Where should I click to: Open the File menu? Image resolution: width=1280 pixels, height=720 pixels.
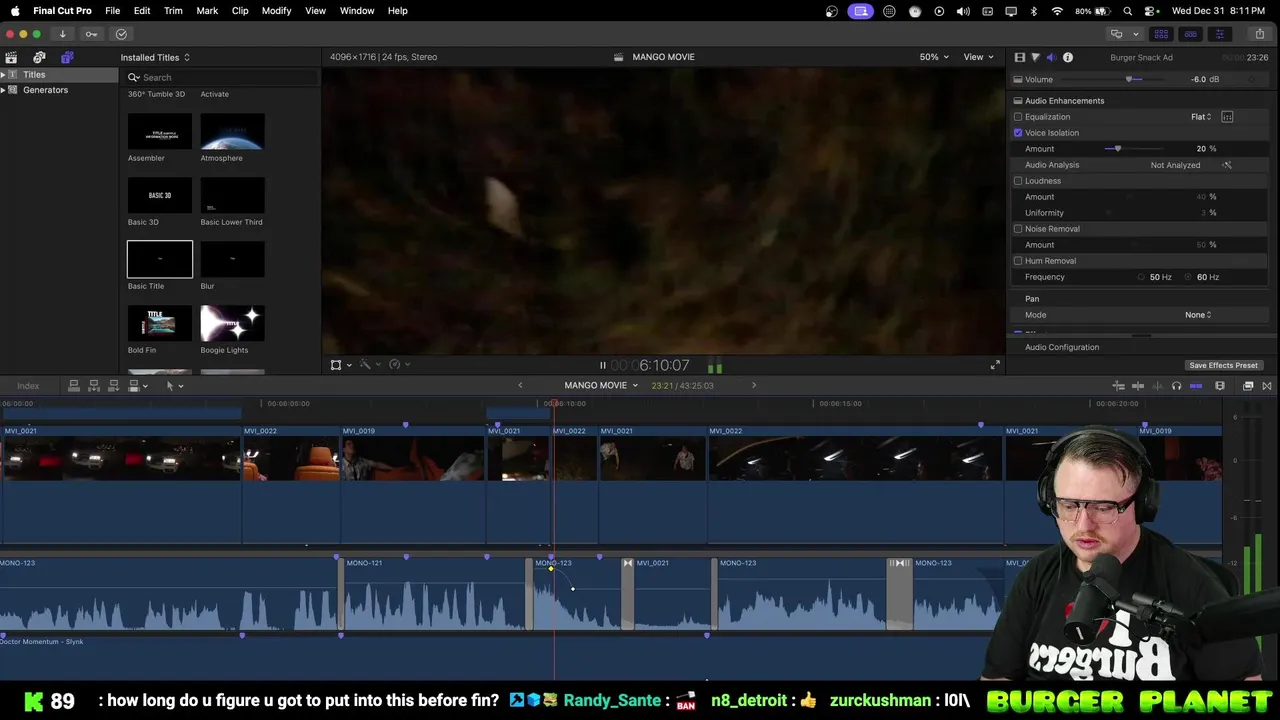coord(113,10)
